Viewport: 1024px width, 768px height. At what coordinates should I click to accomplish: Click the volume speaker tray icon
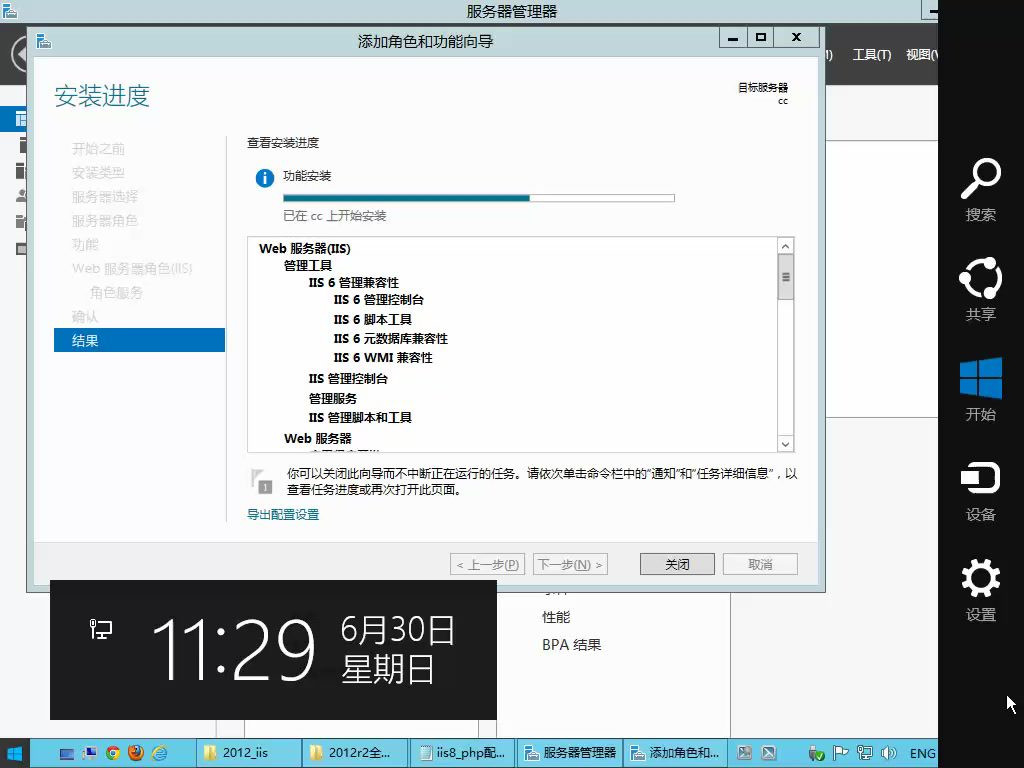[x=889, y=753]
